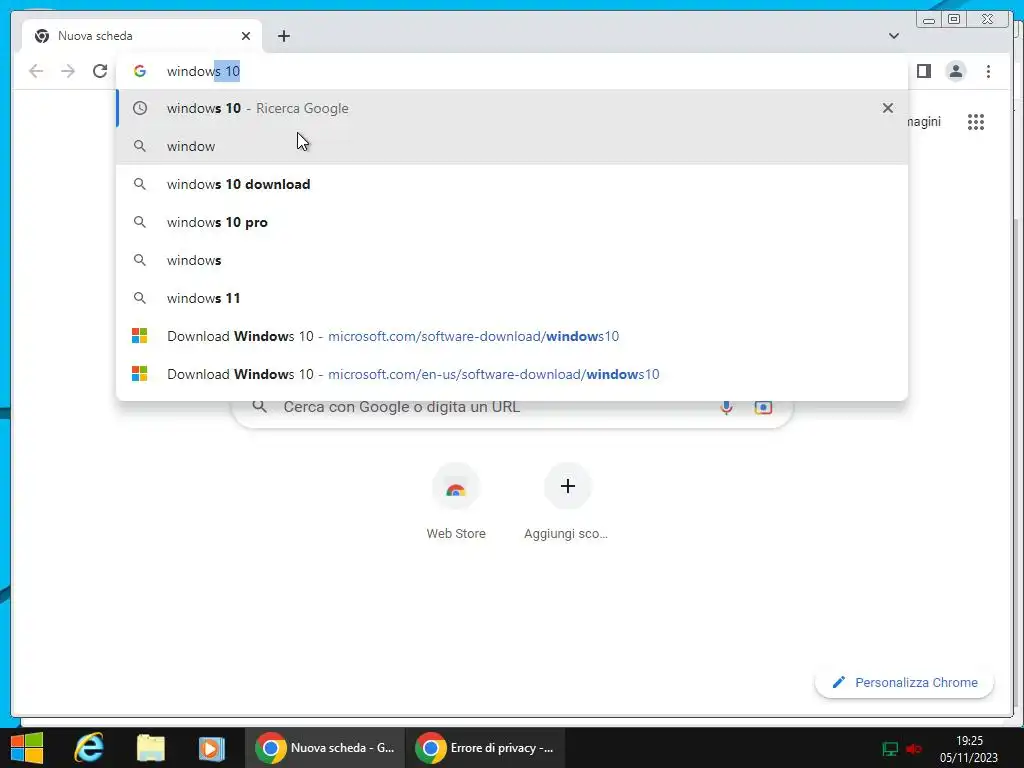Close the Nuova scheda tab
The height and width of the screenshot is (768, 1024).
(246, 36)
